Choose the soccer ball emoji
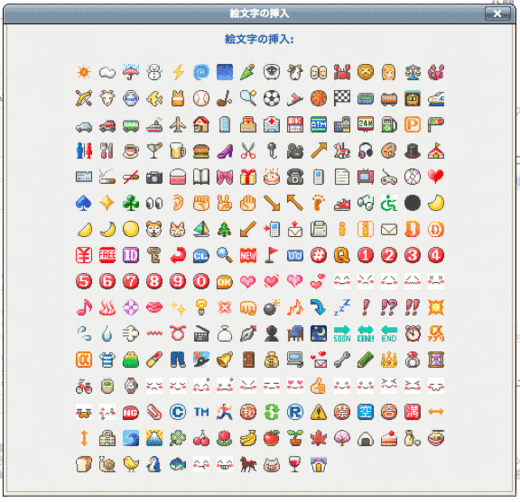The height and width of the screenshot is (502, 520). (x=272, y=98)
